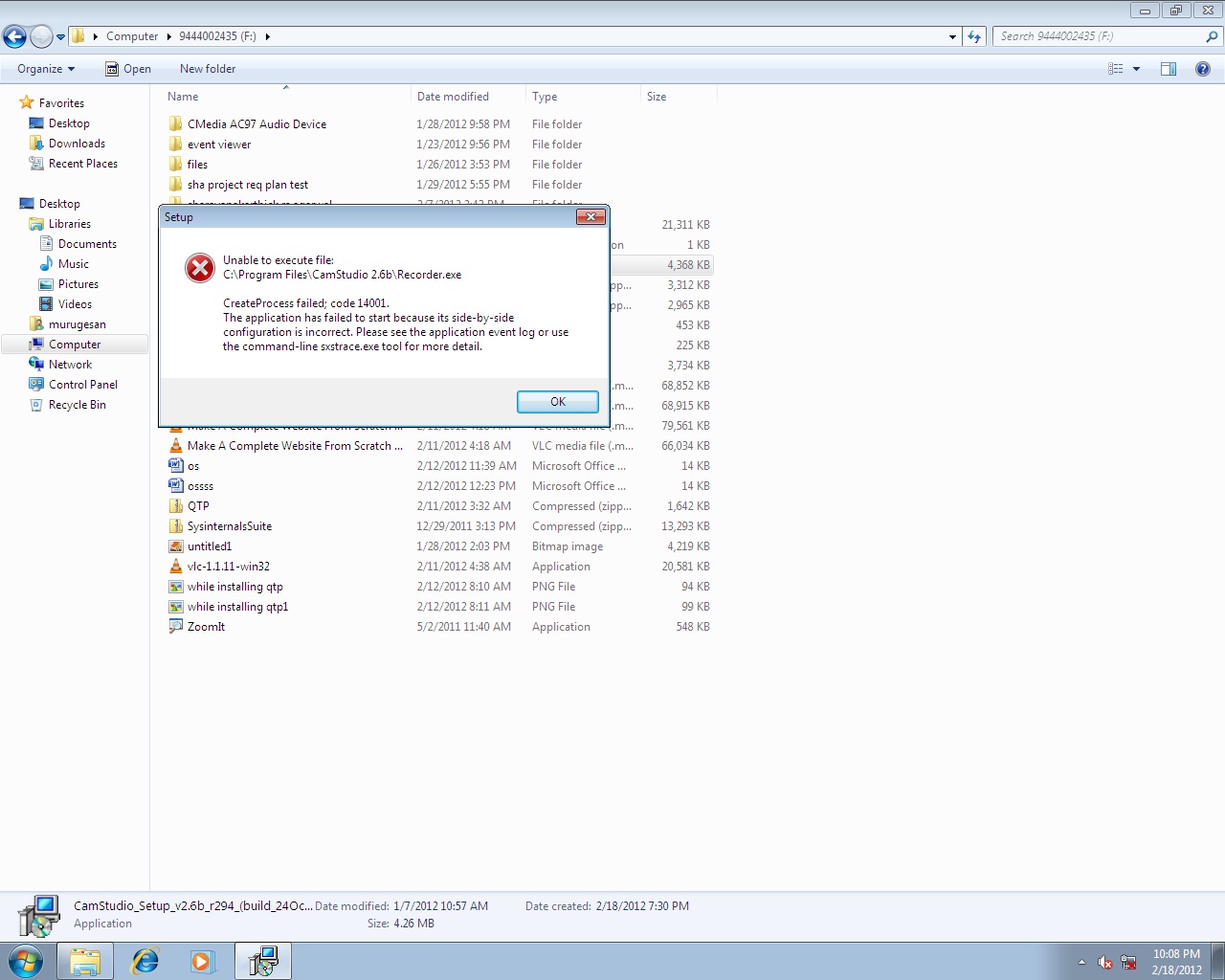Create a New folder
The height and width of the screenshot is (980, 1225).
(208, 69)
